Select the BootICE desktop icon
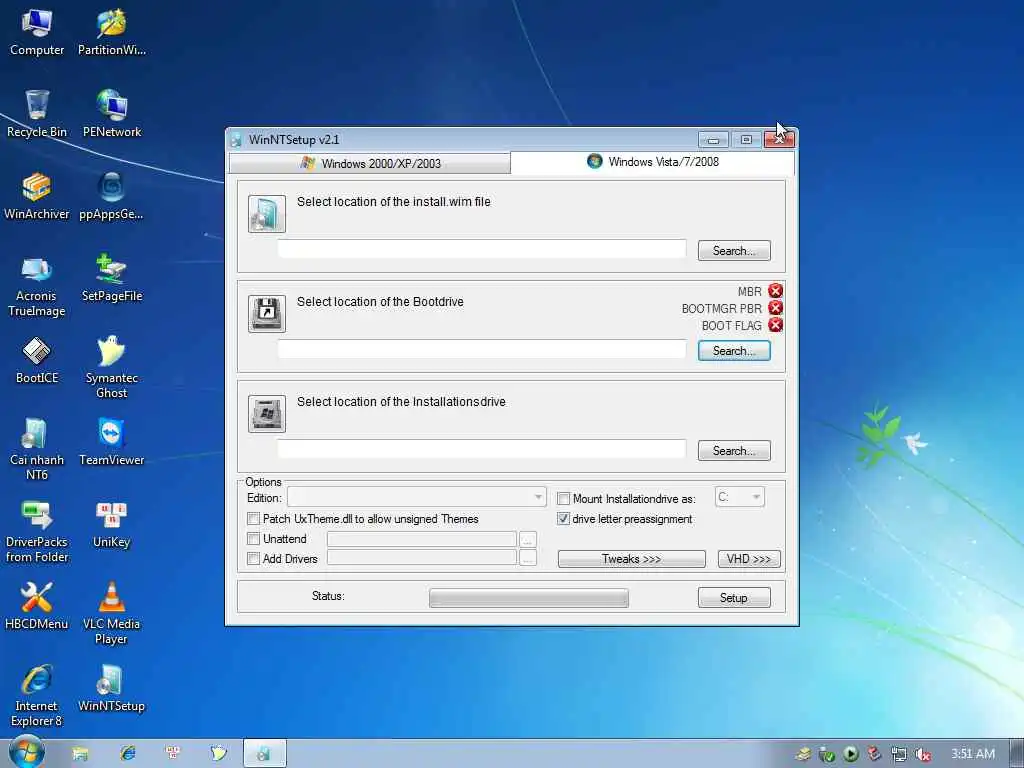 coord(37,360)
